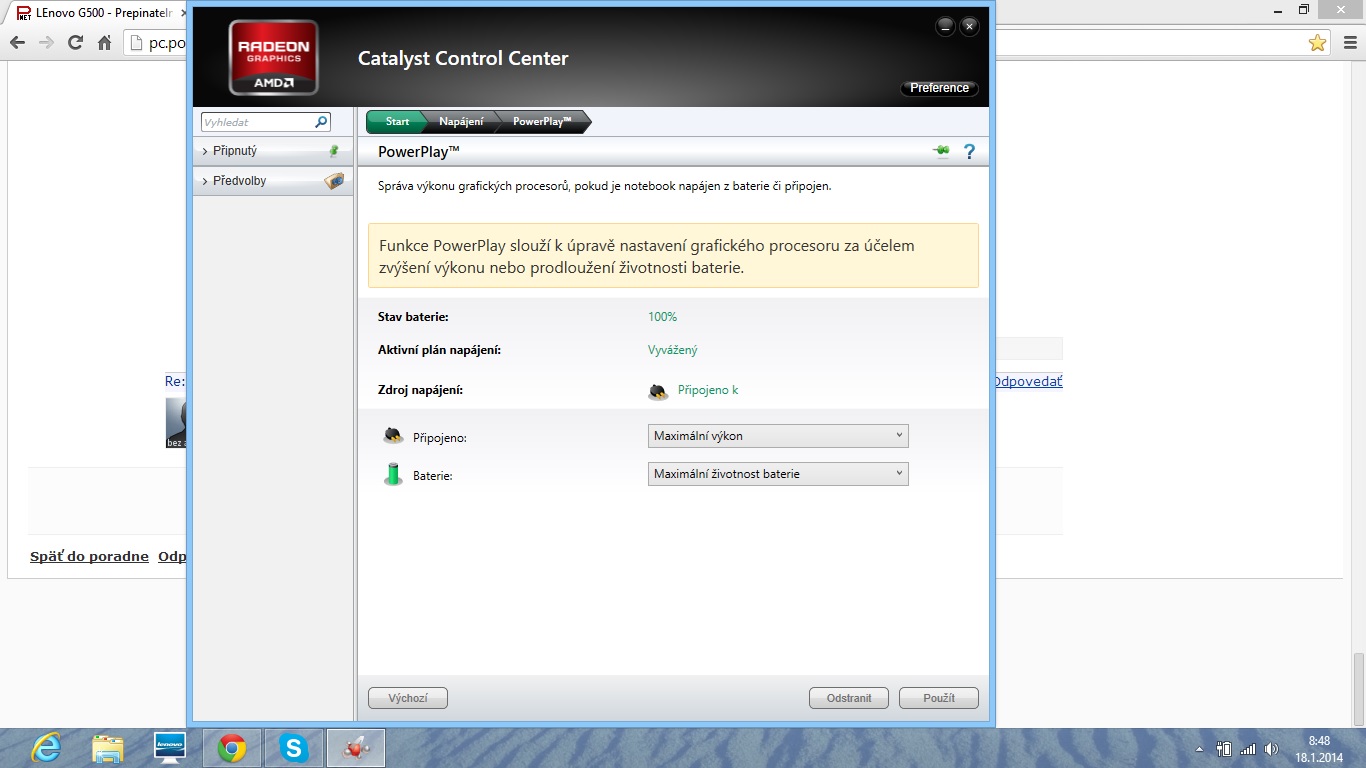Switch to Chrome in the taskbar
The width and height of the screenshot is (1366, 768).
click(x=232, y=747)
